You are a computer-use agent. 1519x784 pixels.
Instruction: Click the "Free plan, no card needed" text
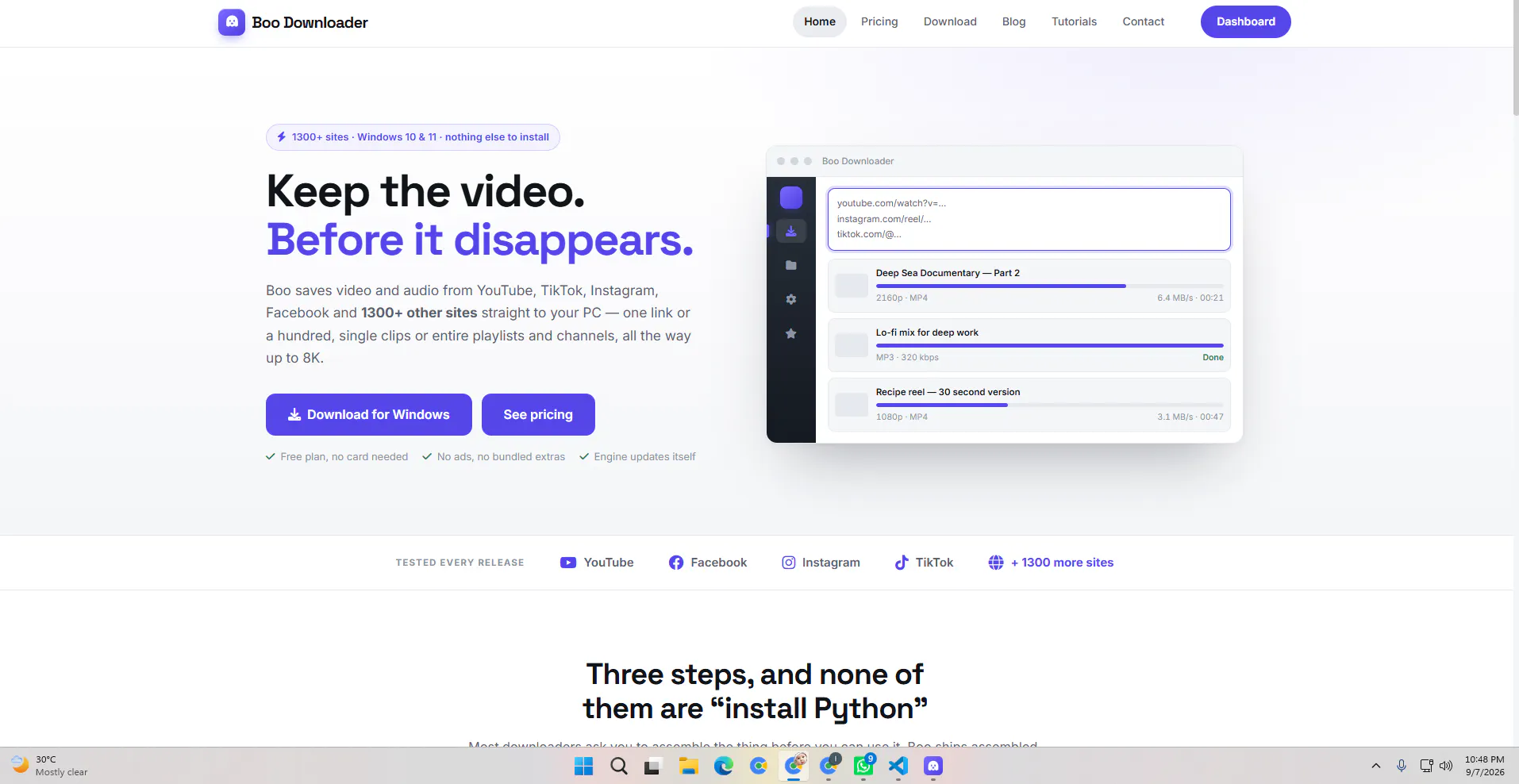click(x=344, y=456)
